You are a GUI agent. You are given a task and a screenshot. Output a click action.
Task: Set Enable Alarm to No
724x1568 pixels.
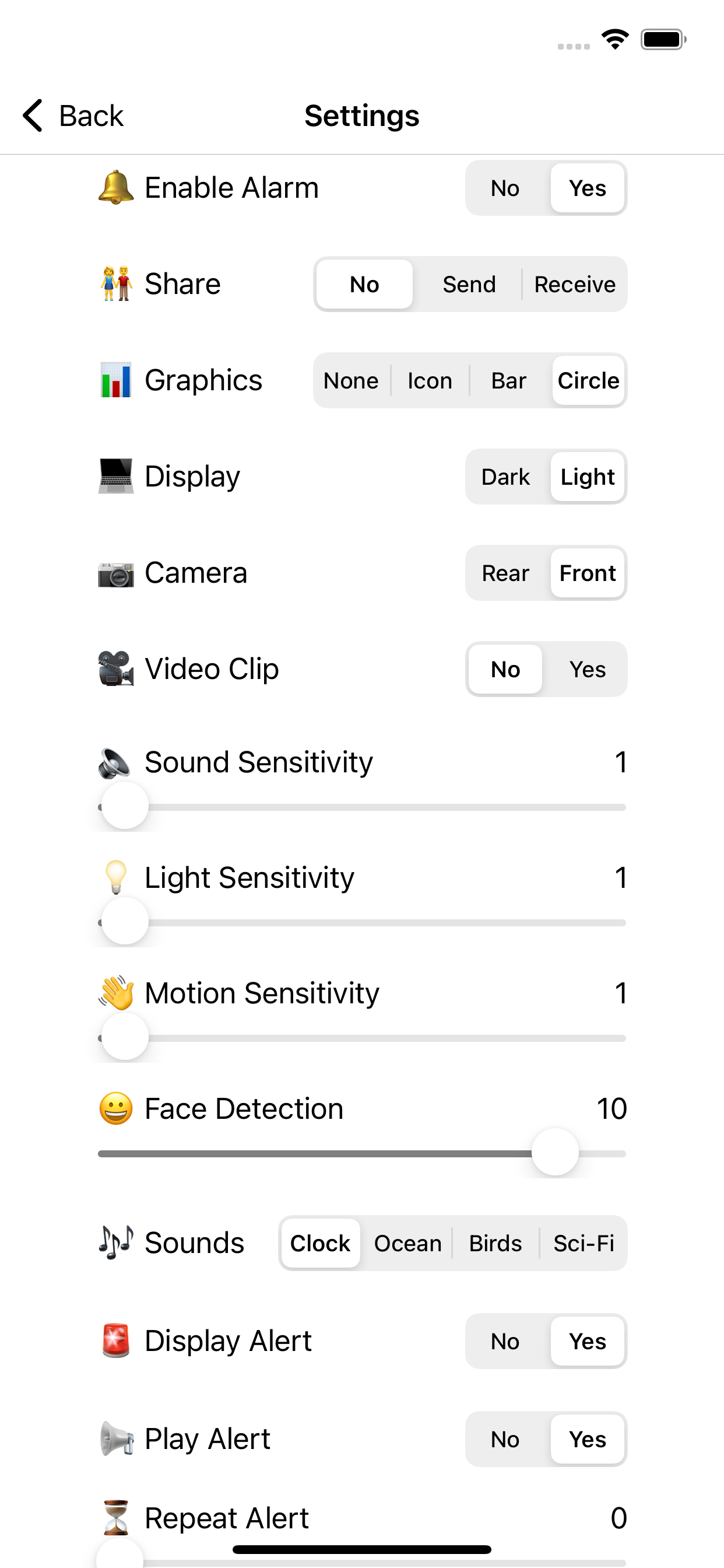tap(505, 188)
